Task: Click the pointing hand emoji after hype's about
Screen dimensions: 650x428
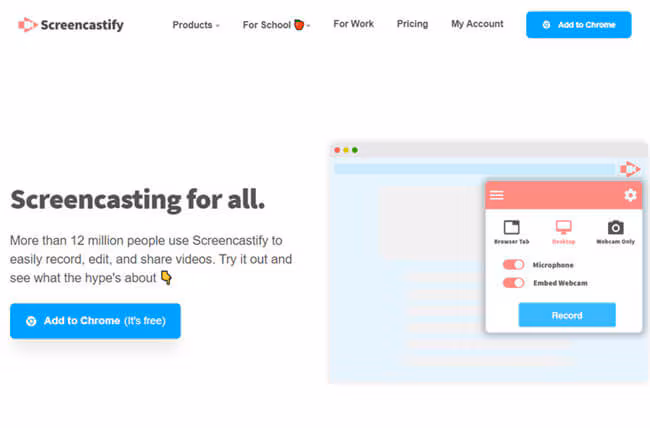Action: coord(166,277)
